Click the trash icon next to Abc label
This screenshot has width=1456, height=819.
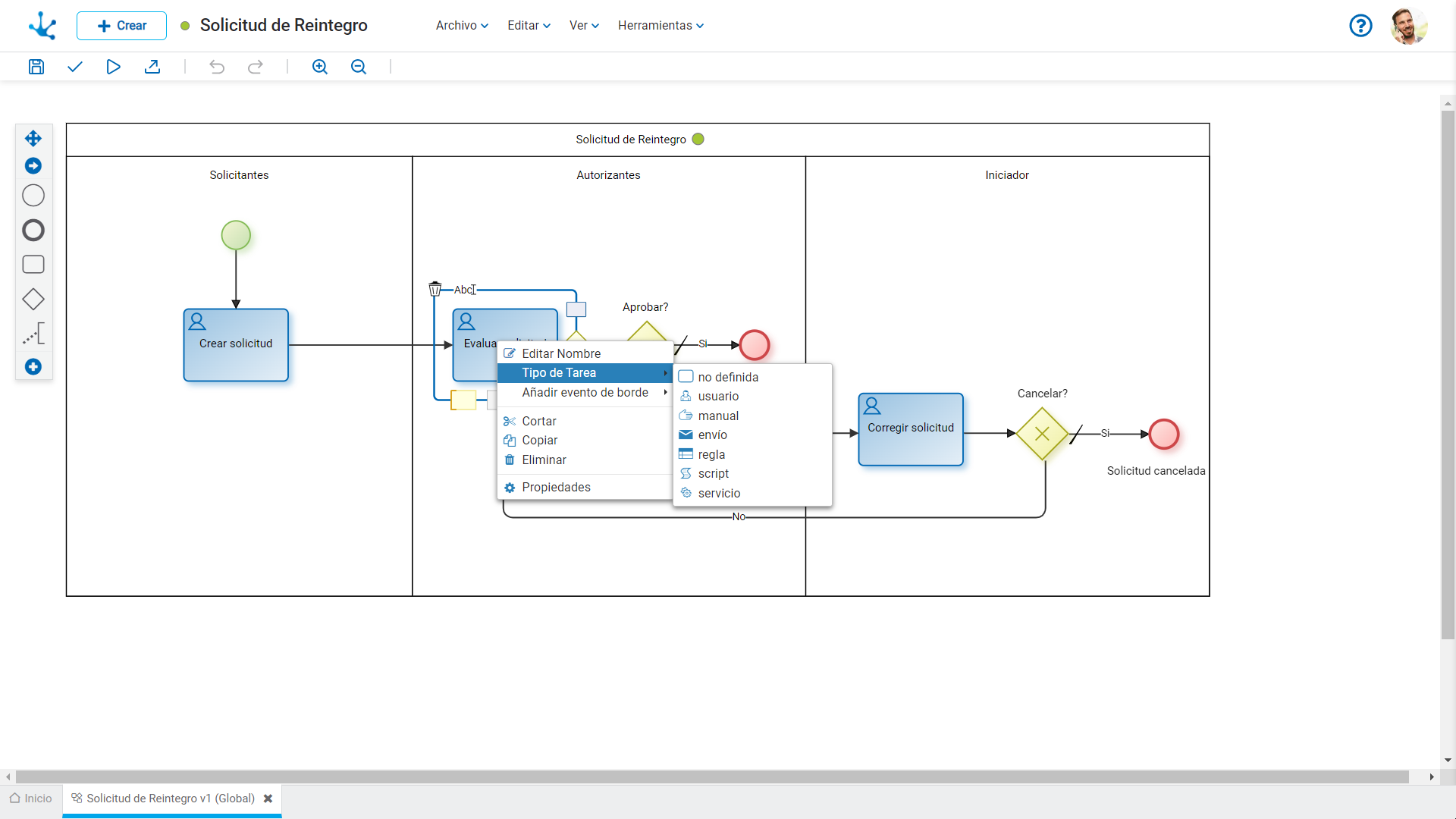(435, 289)
